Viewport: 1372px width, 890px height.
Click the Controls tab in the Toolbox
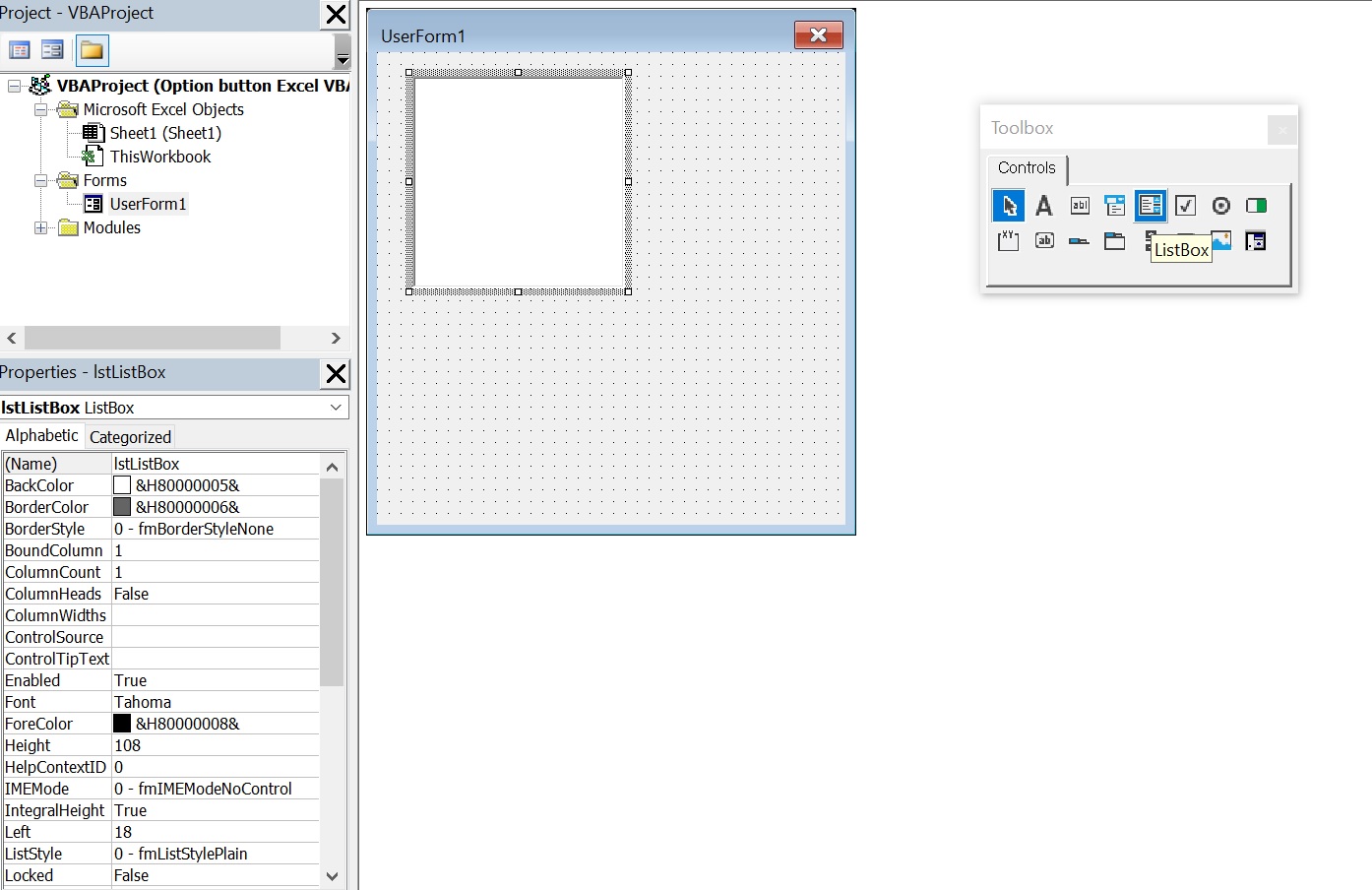tap(1027, 167)
